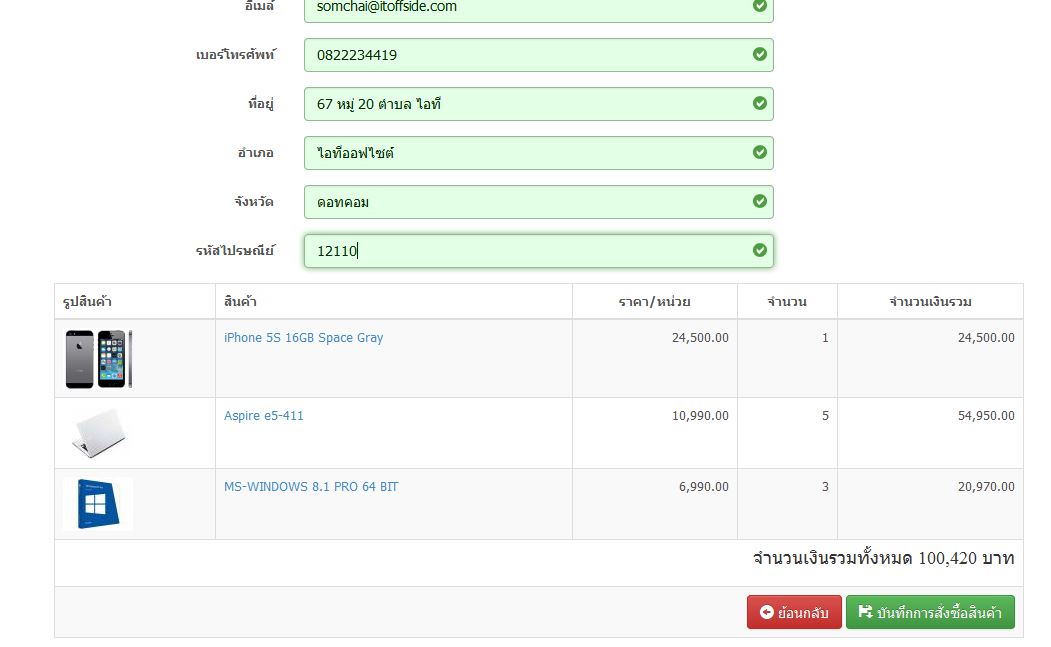Click the เบอร์โทรศัพท์ field label
Image resolution: width=1051 pixels, height=647 pixels.
point(235,55)
